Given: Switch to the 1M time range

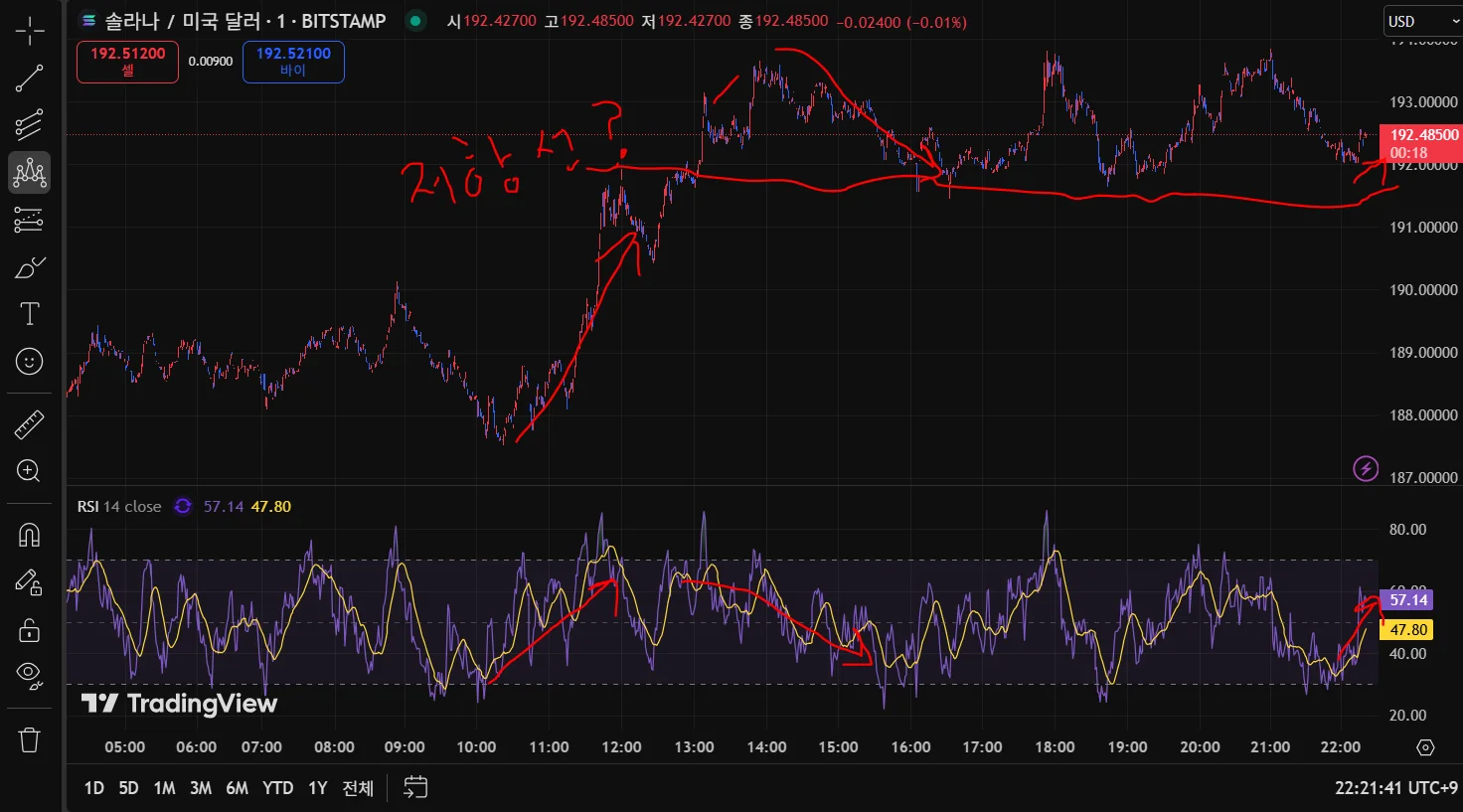Looking at the screenshot, I should click(x=164, y=788).
